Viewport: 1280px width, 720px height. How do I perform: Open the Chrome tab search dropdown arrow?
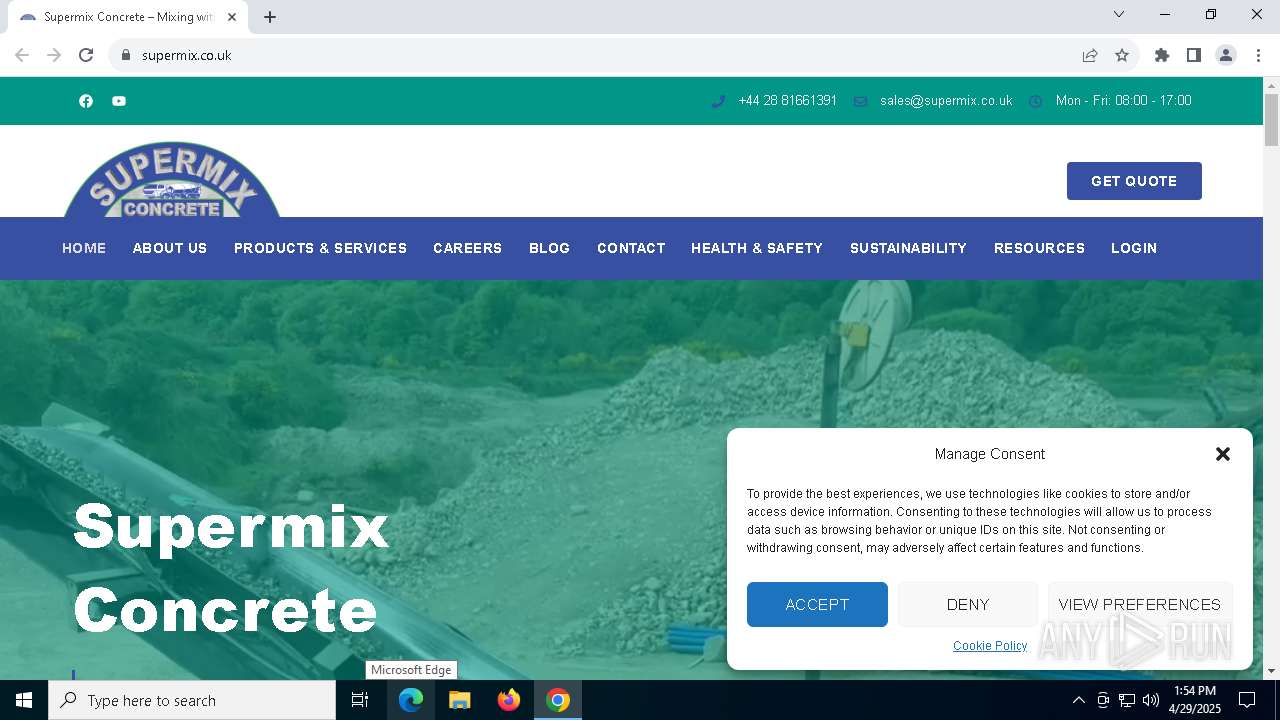point(1119,14)
